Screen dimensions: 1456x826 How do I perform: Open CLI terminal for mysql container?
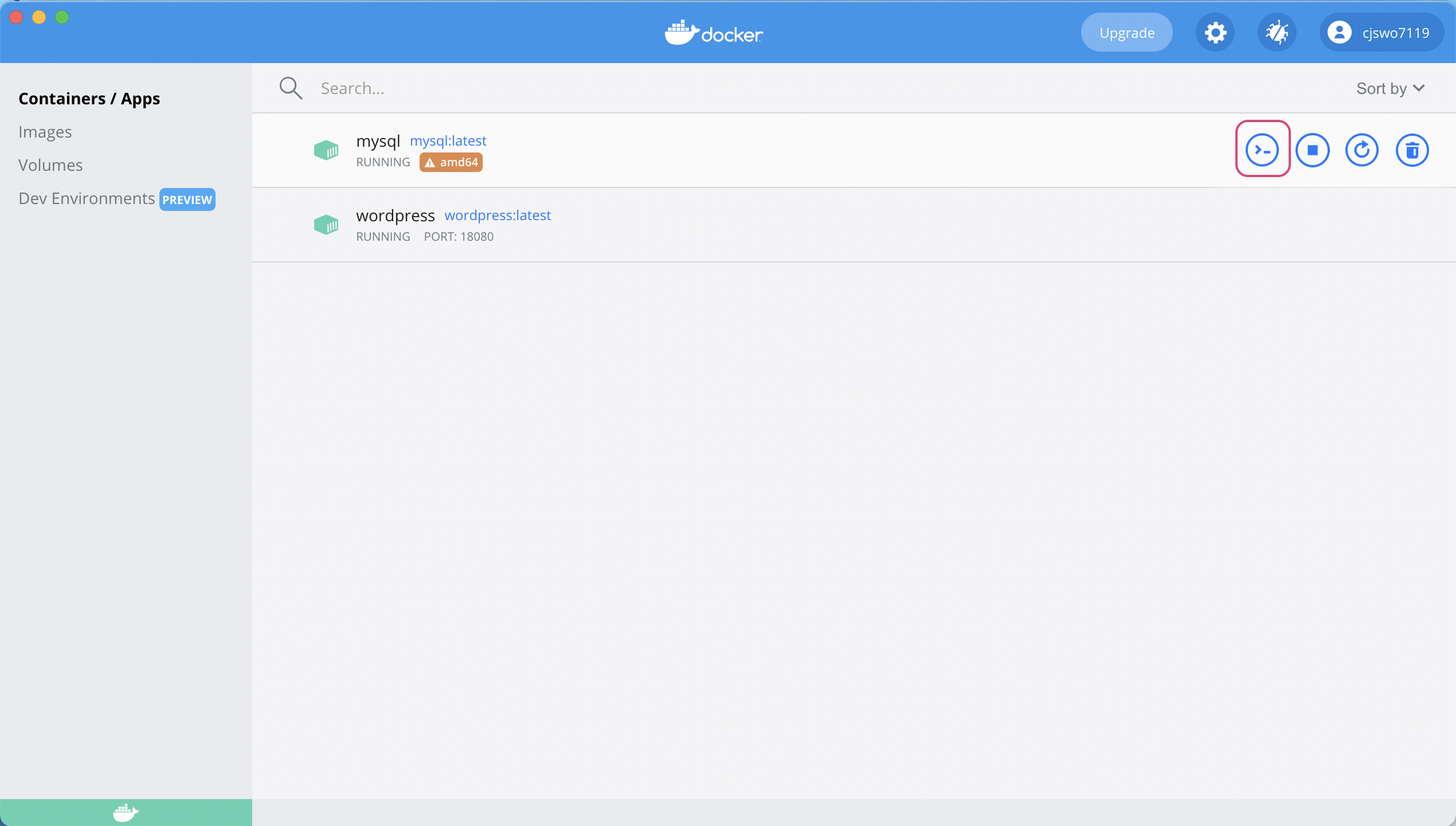[1262, 150]
